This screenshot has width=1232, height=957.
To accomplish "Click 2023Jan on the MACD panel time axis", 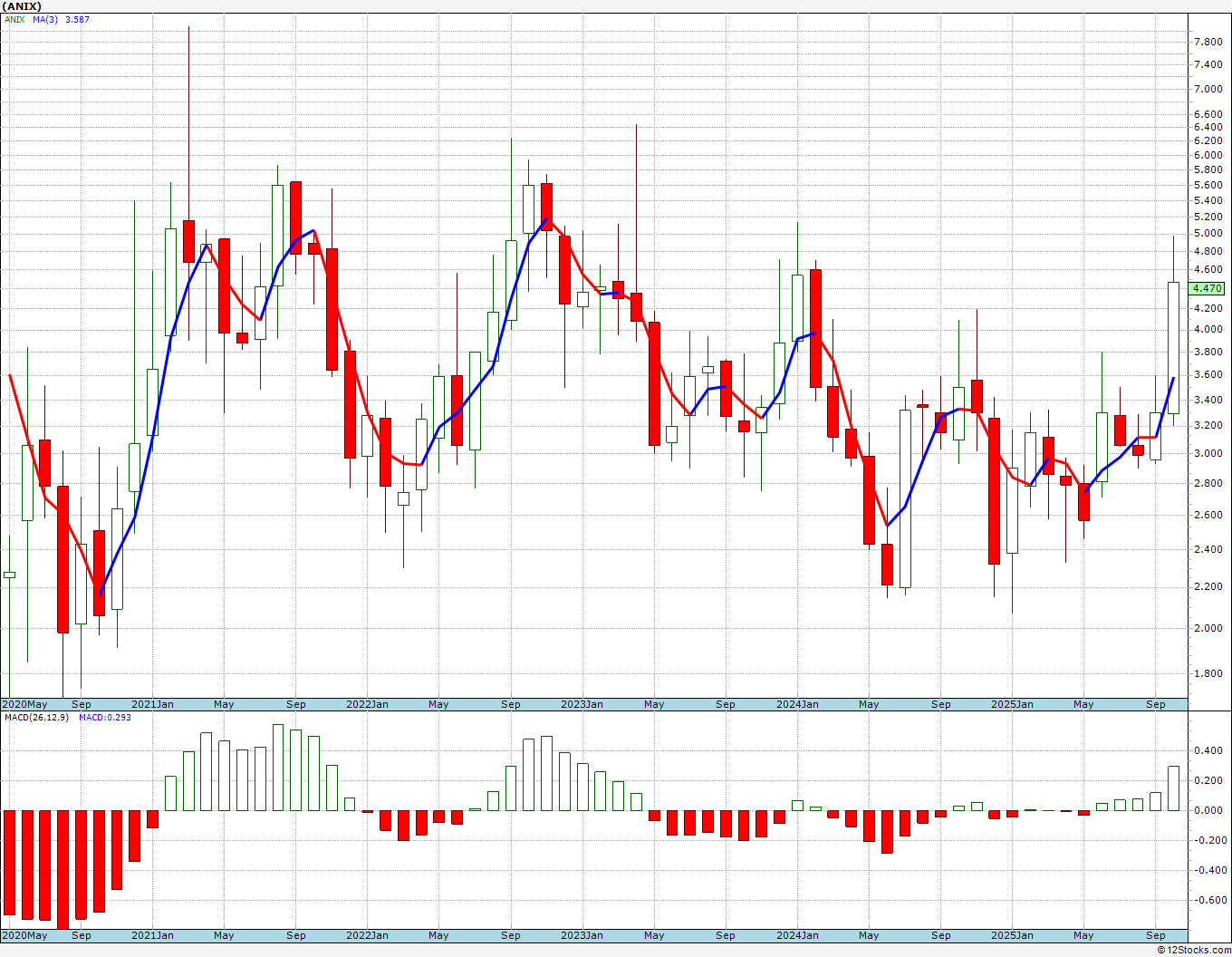I will coord(582,935).
